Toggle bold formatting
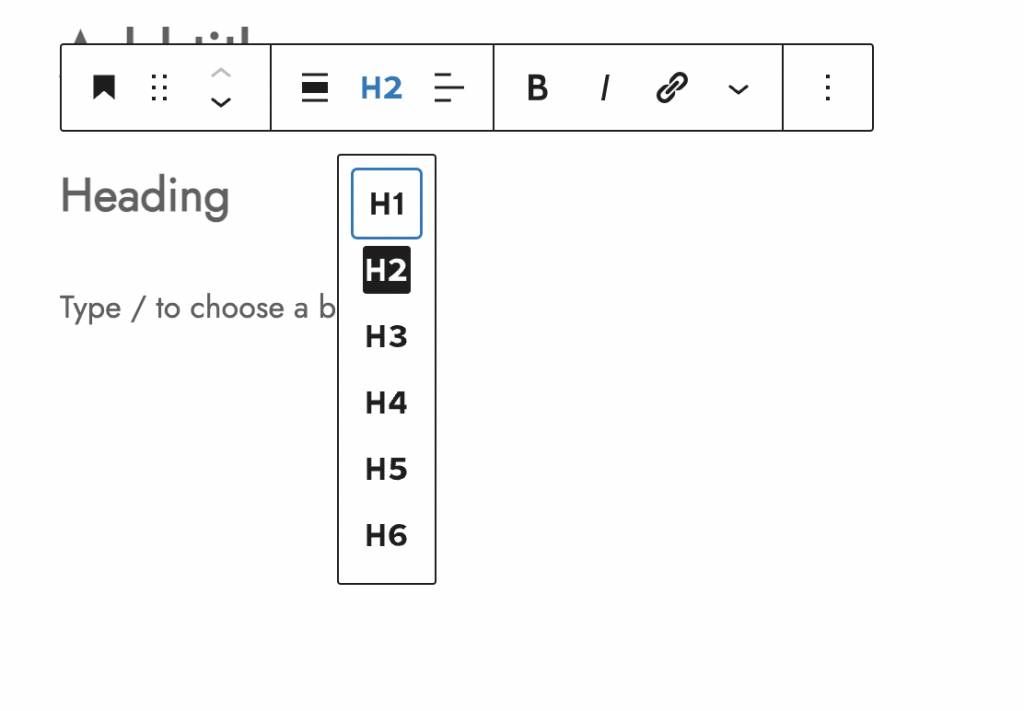 [x=537, y=88]
